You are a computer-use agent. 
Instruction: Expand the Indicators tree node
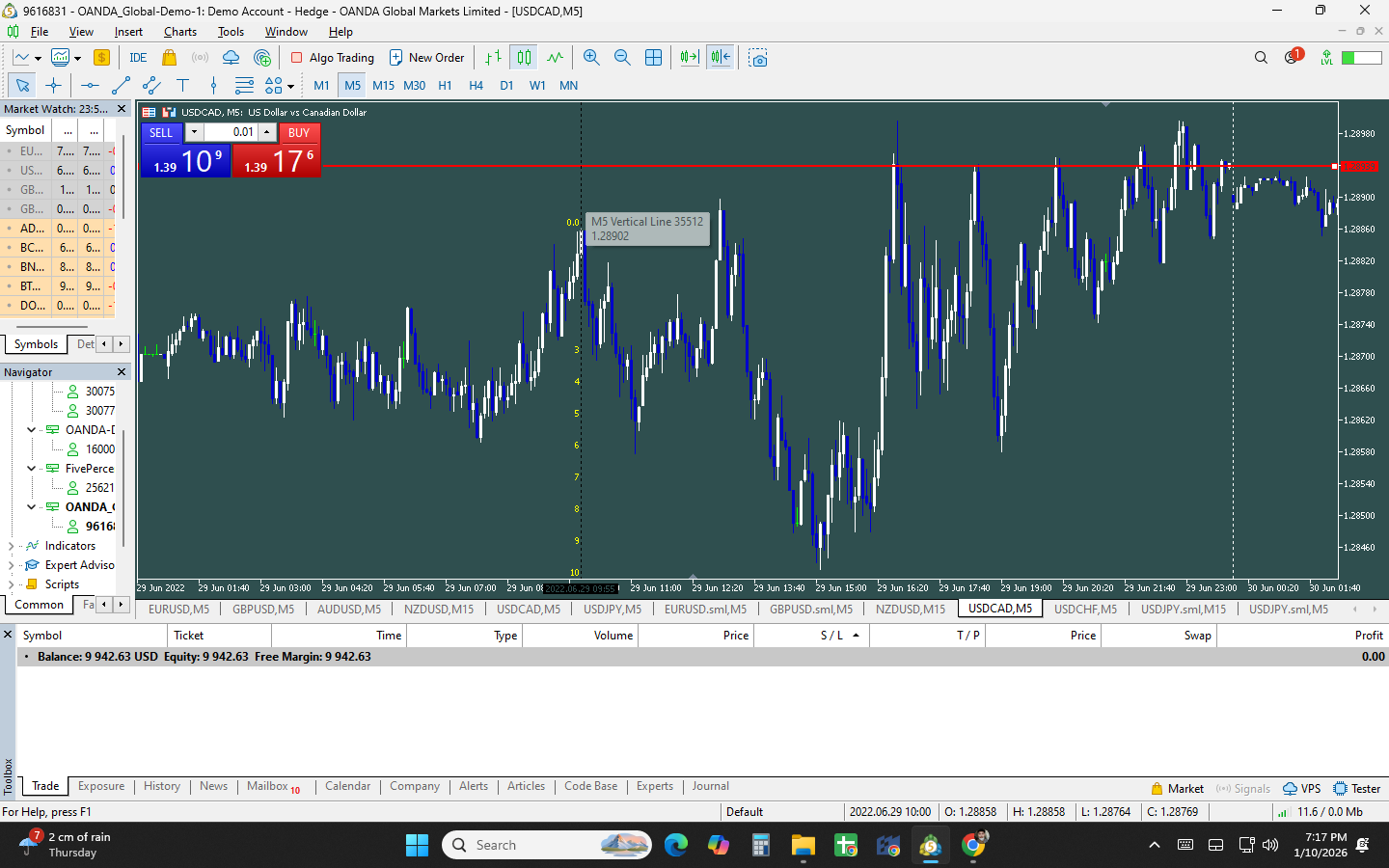12,546
